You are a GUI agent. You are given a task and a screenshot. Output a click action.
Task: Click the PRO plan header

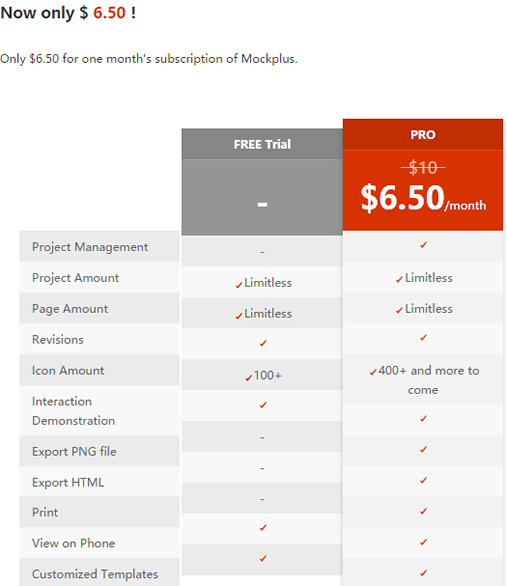click(423, 135)
